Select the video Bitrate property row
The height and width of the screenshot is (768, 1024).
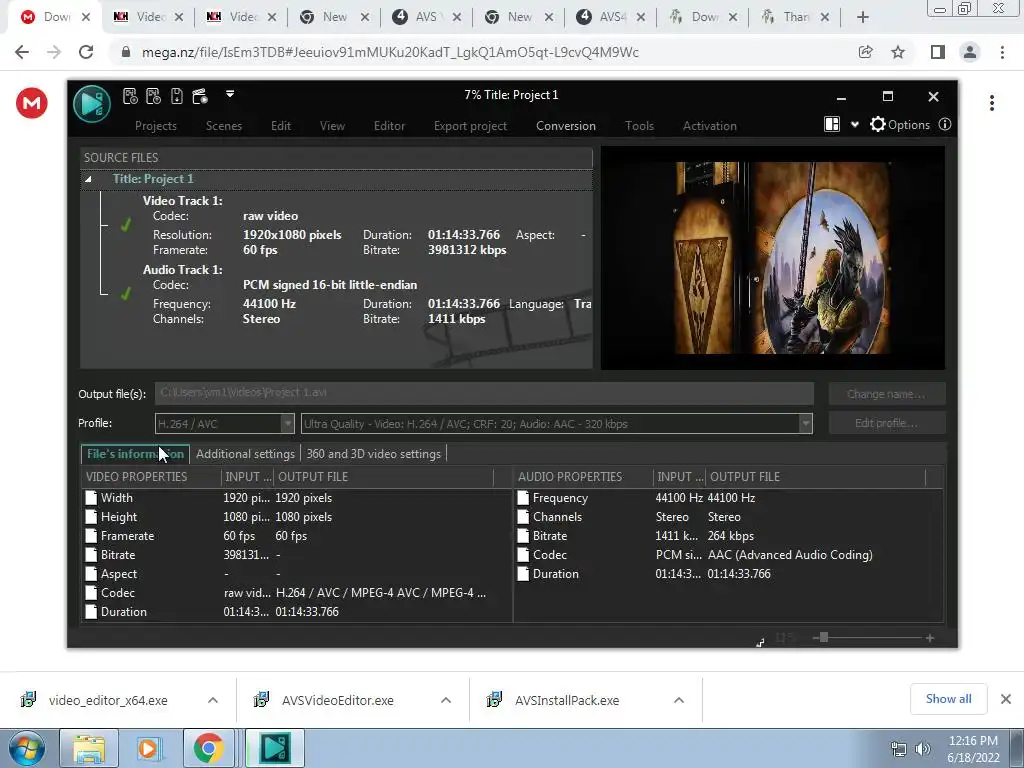coord(297,554)
